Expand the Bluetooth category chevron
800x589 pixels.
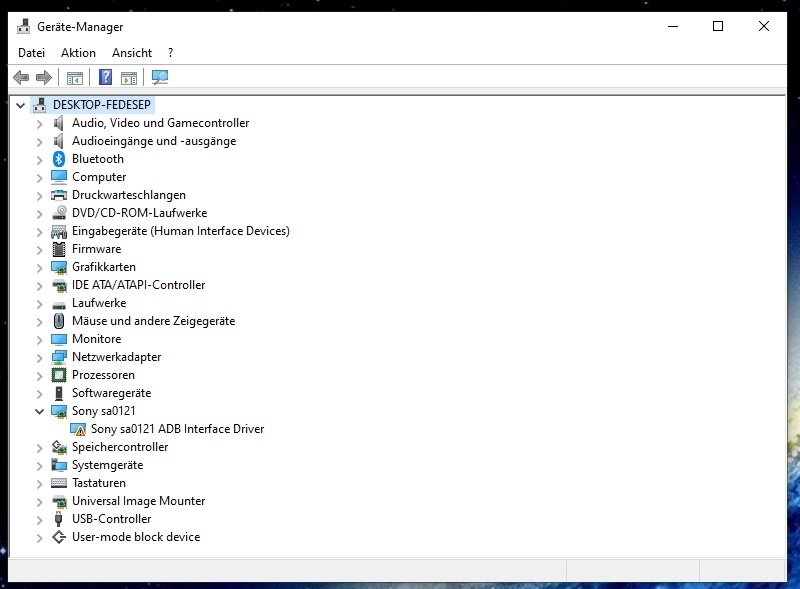point(40,160)
